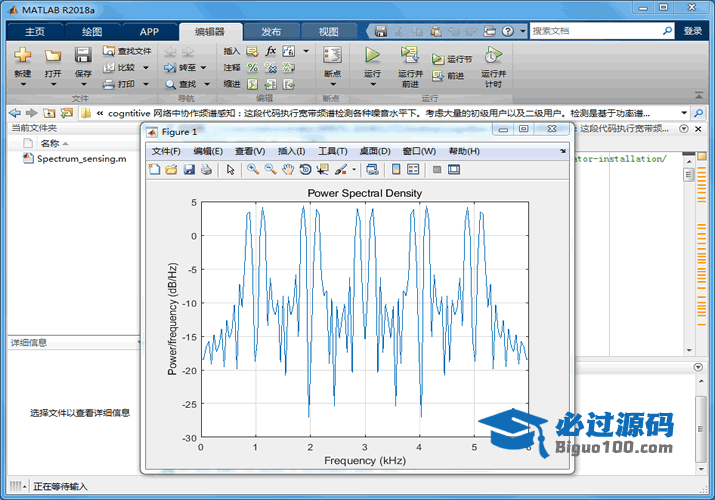The height and width of the screenshot is (500, 715).
Task: Switch to the APP tab
Action: click(149, 31)
